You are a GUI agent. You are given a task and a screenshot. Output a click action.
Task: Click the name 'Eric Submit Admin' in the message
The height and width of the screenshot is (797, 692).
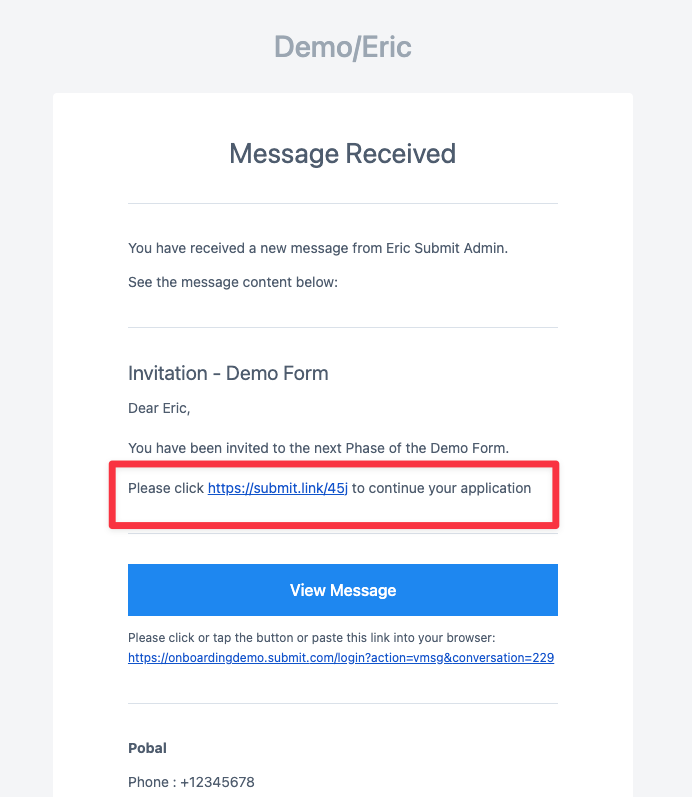[x=446, y=248]
